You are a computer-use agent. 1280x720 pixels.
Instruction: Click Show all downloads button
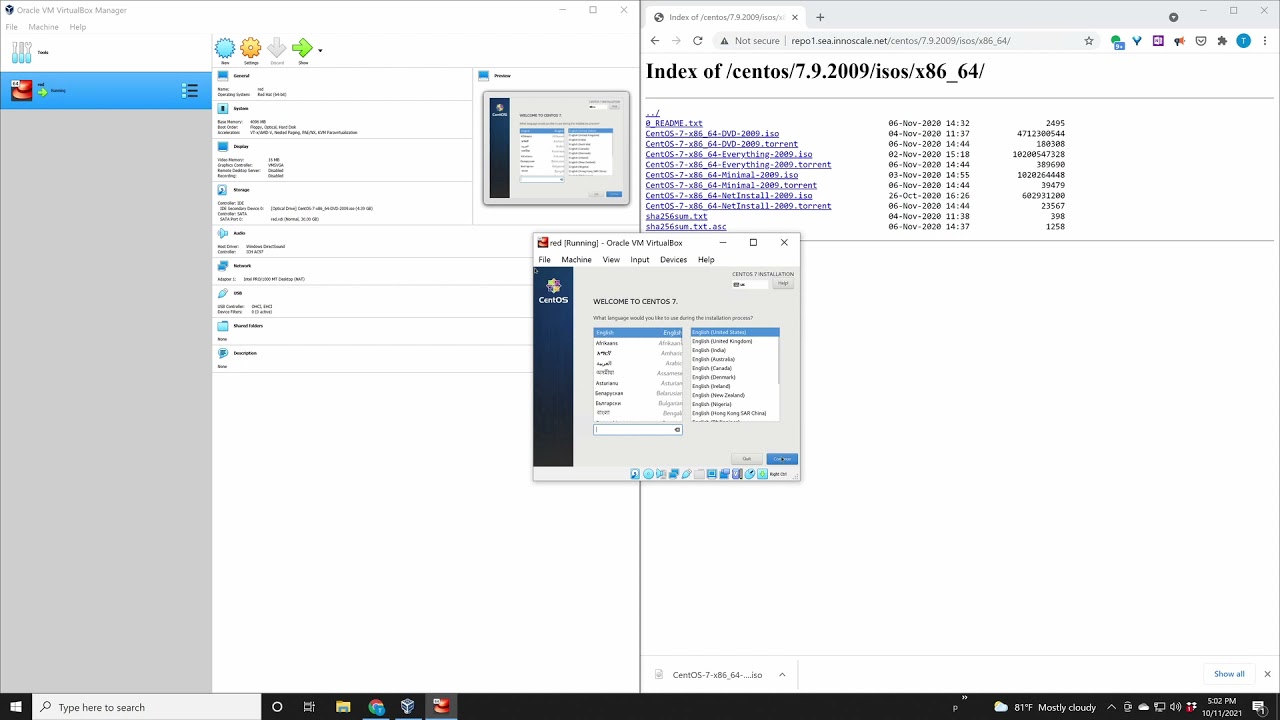[1229, 674]
